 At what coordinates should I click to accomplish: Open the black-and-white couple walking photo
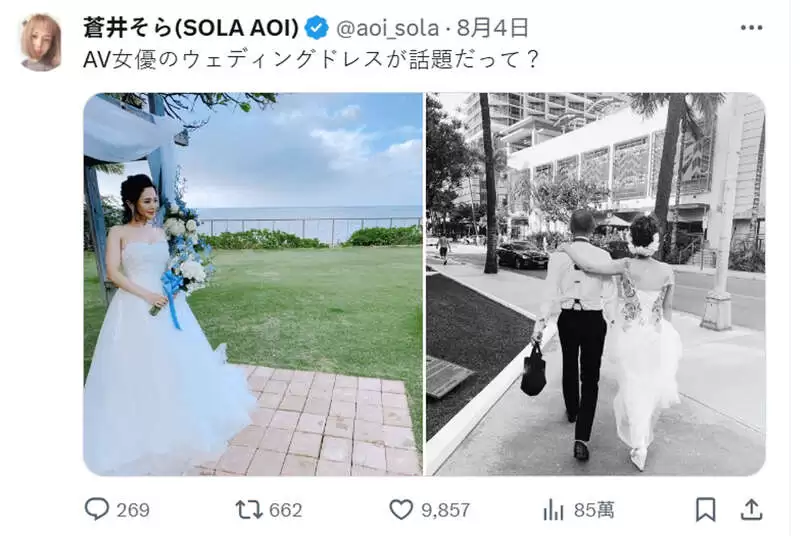point(595,284)
